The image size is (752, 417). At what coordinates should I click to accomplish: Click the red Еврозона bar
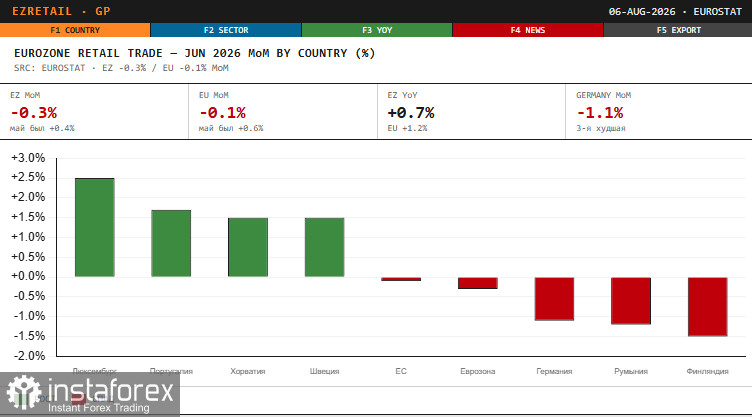[x=478, y=283]
